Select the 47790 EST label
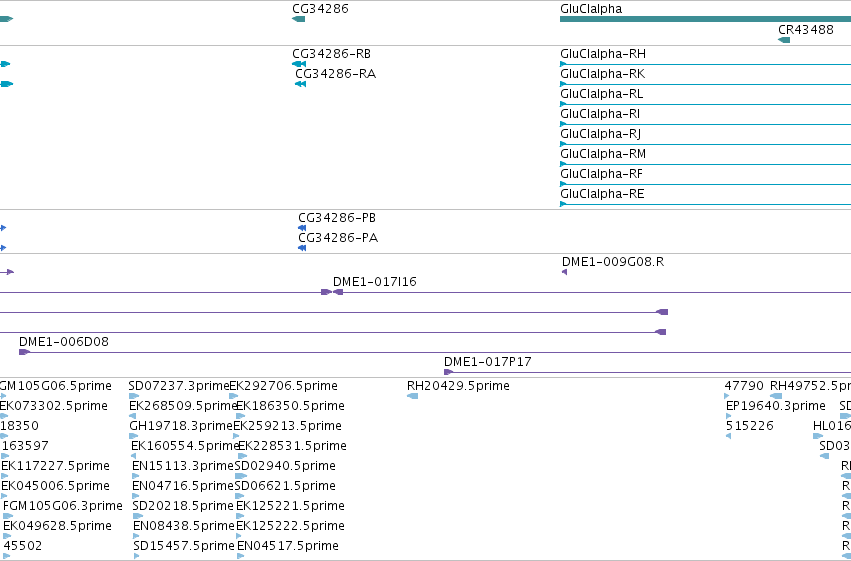The height and width of the screenshot is (561, 851). 744,386
